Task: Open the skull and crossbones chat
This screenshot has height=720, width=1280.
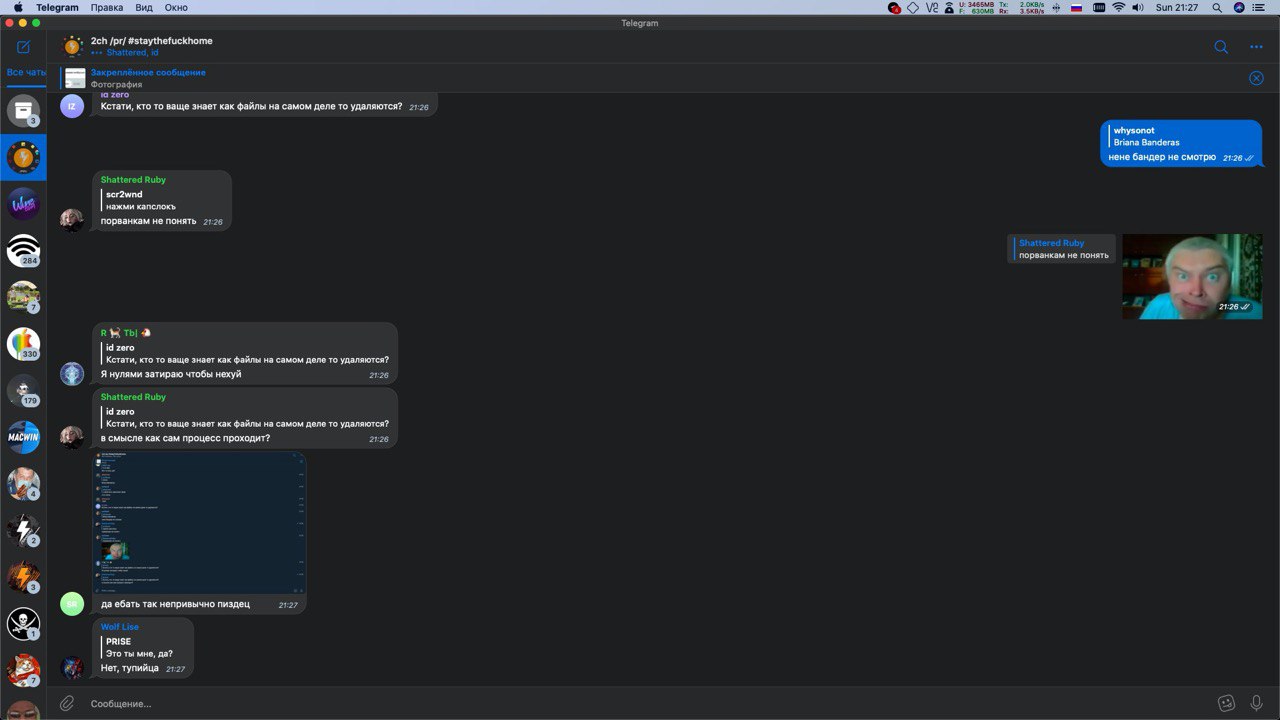Action: [x=23, y=624]
